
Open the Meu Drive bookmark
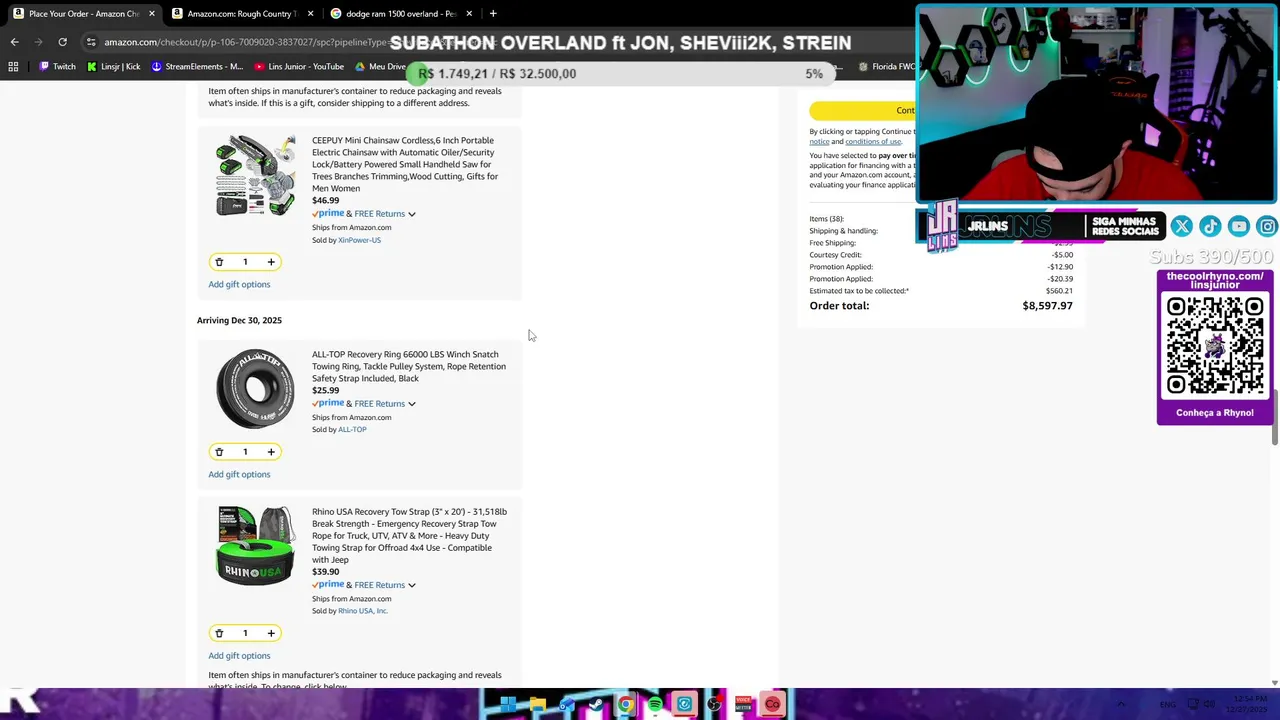click(x=380, y=67)
